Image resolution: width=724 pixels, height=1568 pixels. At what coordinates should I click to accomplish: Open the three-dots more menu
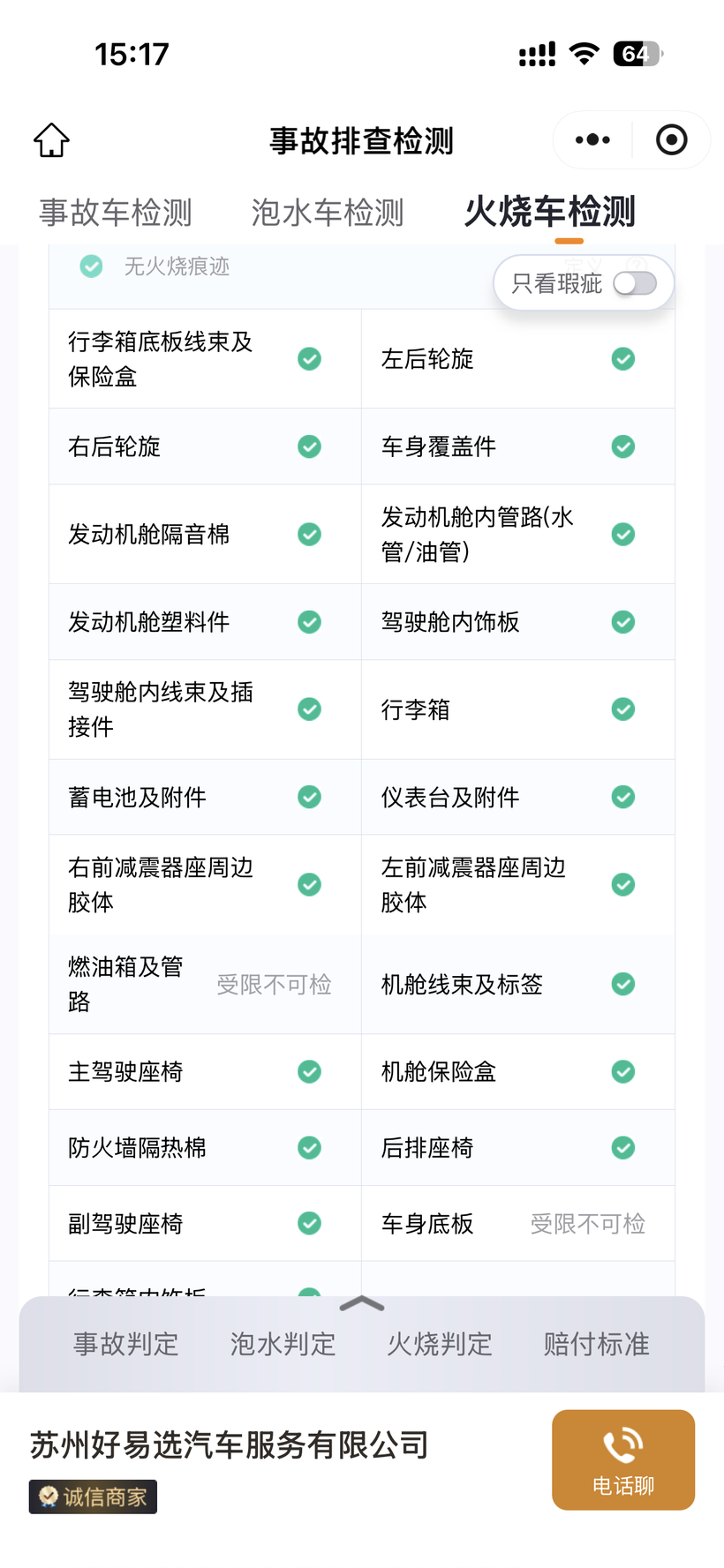click(x=592, y=139)
